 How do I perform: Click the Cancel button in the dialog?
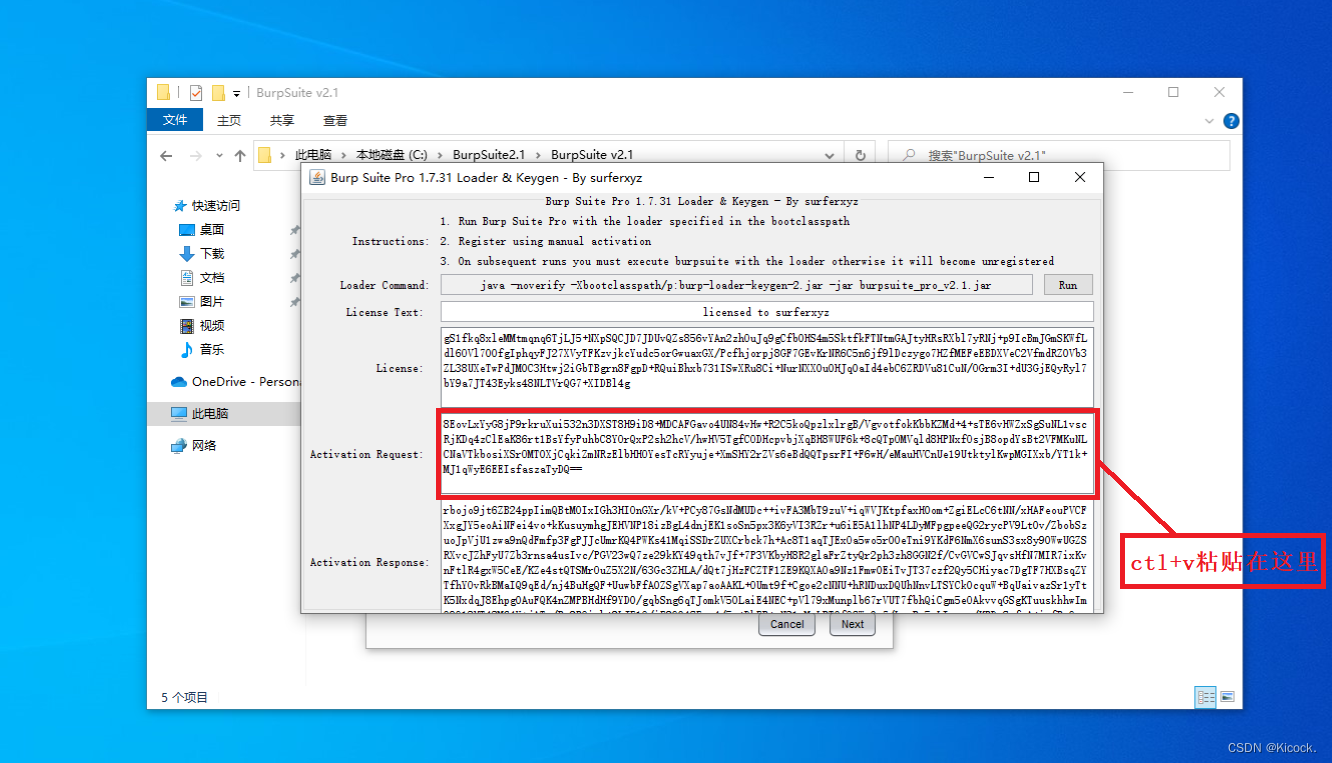click(x=787, y=624)
